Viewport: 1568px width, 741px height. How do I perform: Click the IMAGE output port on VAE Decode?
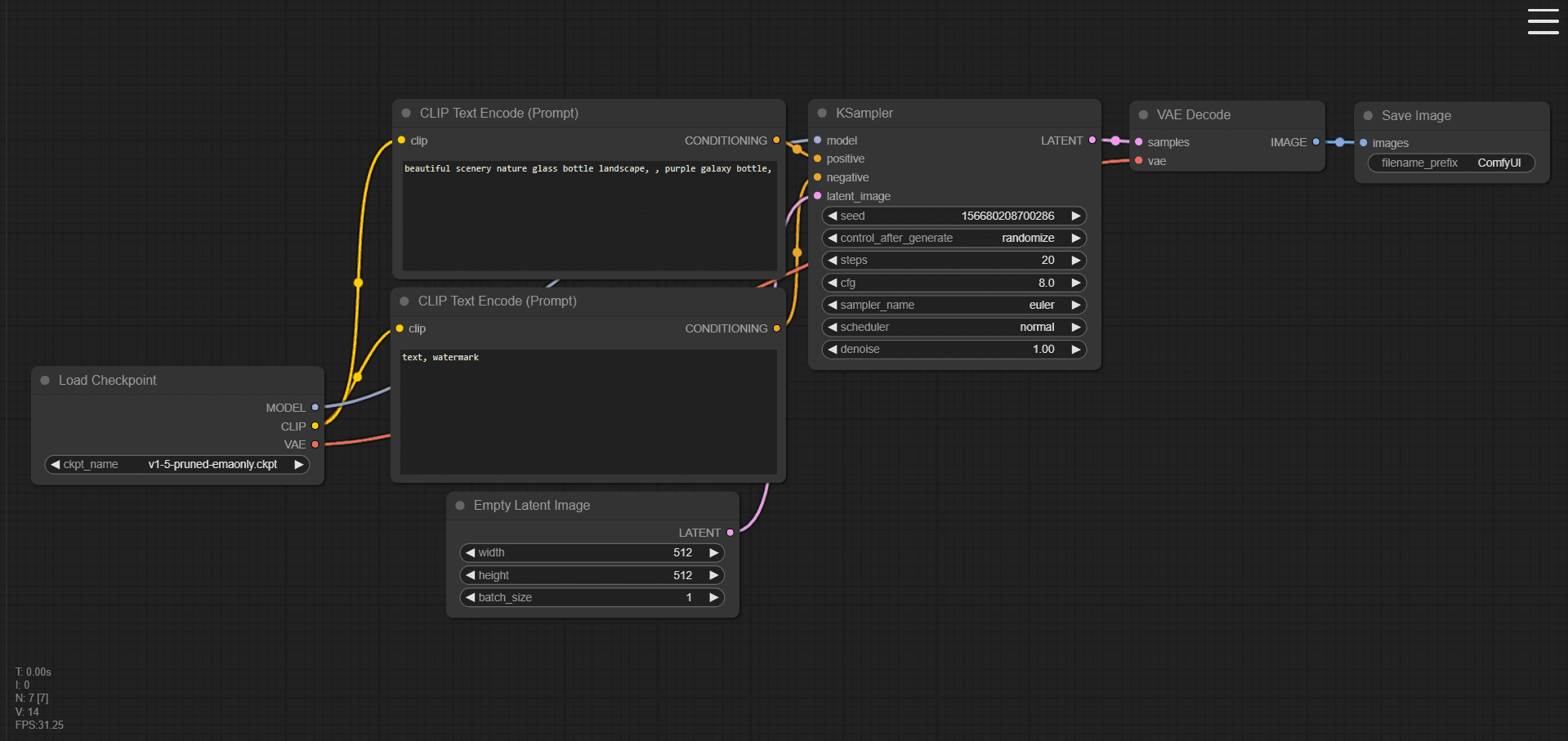point(1316,141)
